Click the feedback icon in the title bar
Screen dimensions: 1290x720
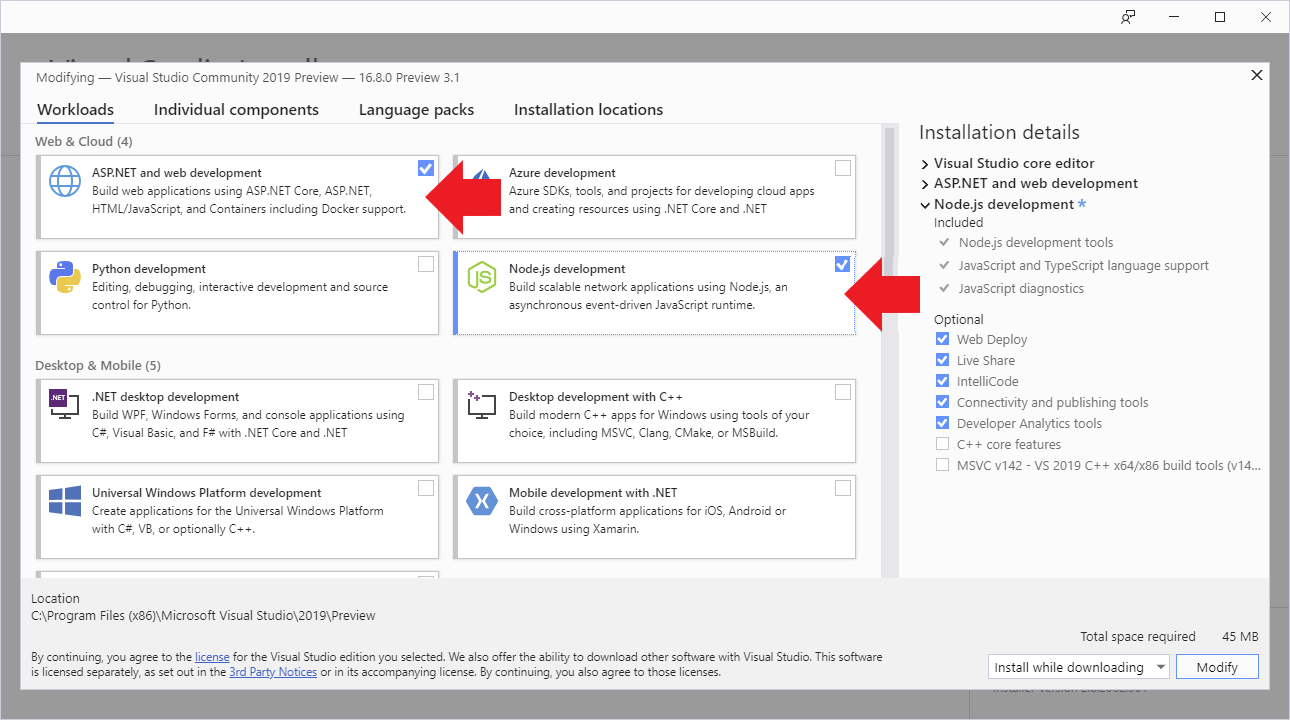pos(1128,17)
